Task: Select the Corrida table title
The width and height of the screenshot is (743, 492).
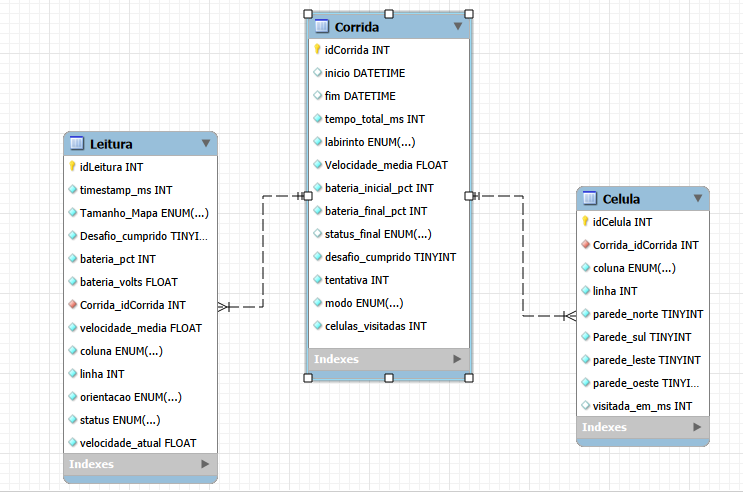Action: pos(357,27)
